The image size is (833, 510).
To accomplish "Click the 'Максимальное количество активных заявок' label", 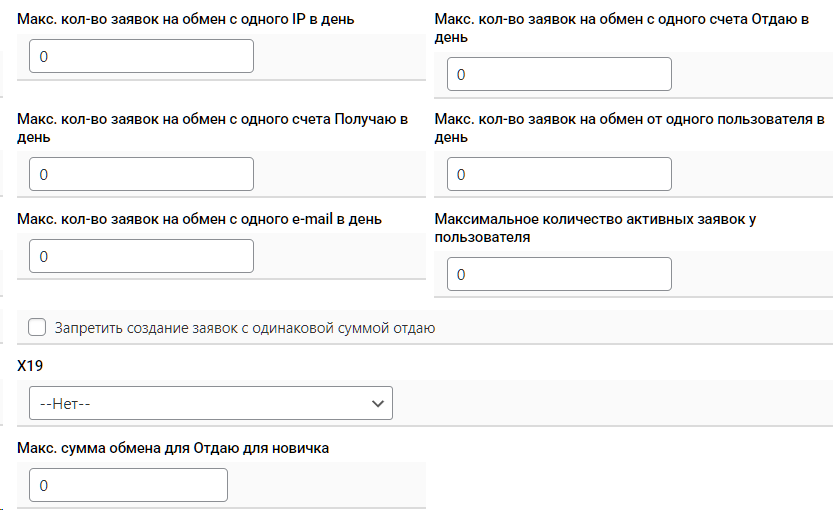I will pos(594,219).
